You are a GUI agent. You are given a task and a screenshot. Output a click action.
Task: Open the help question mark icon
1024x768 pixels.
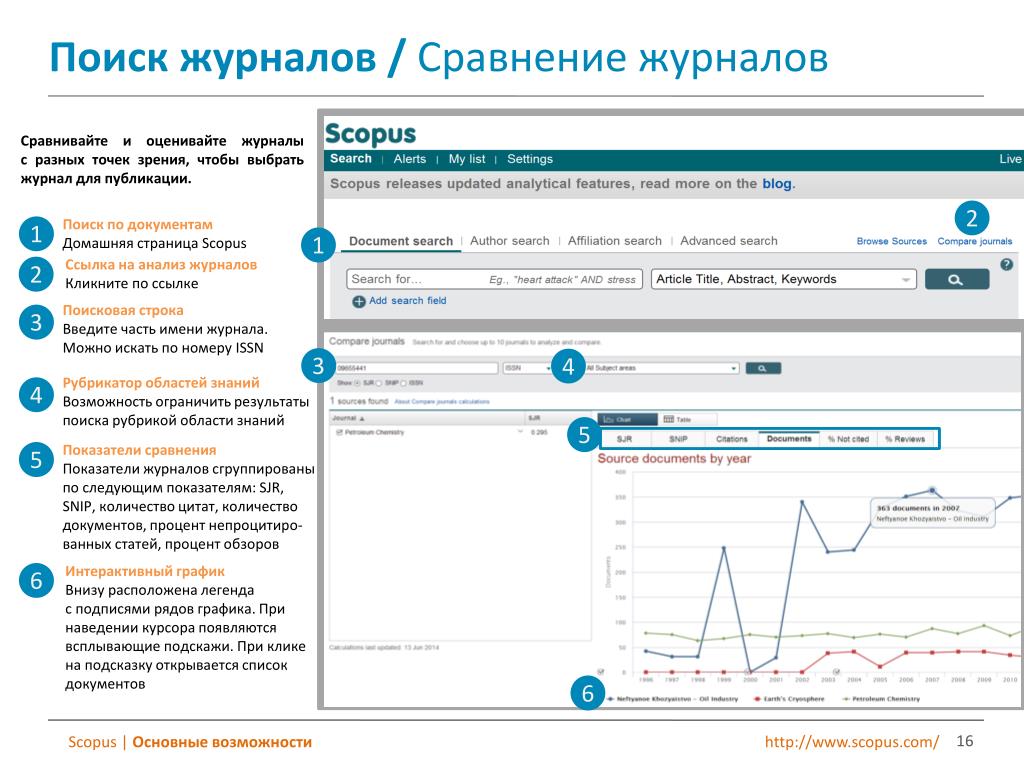point(1006,264)
